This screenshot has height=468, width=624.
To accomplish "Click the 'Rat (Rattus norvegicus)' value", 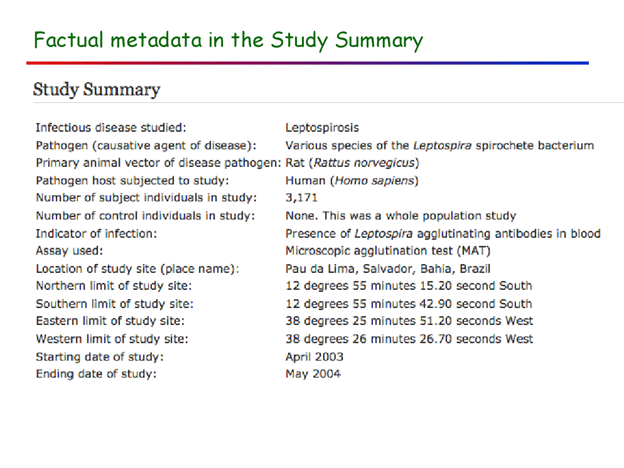I will (x=352, y=163).
